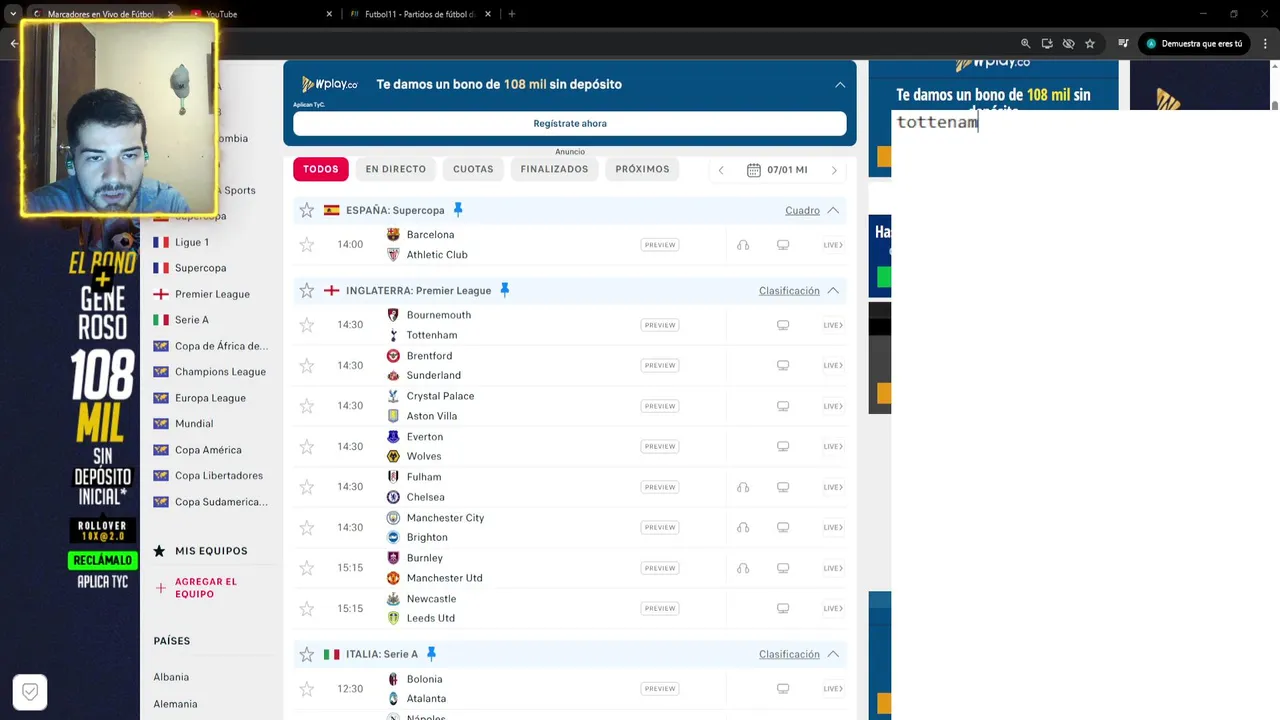This screenshot has width=1280, height=720.
Task: Go to previous day arrow
Action: (x=721, y=170)
